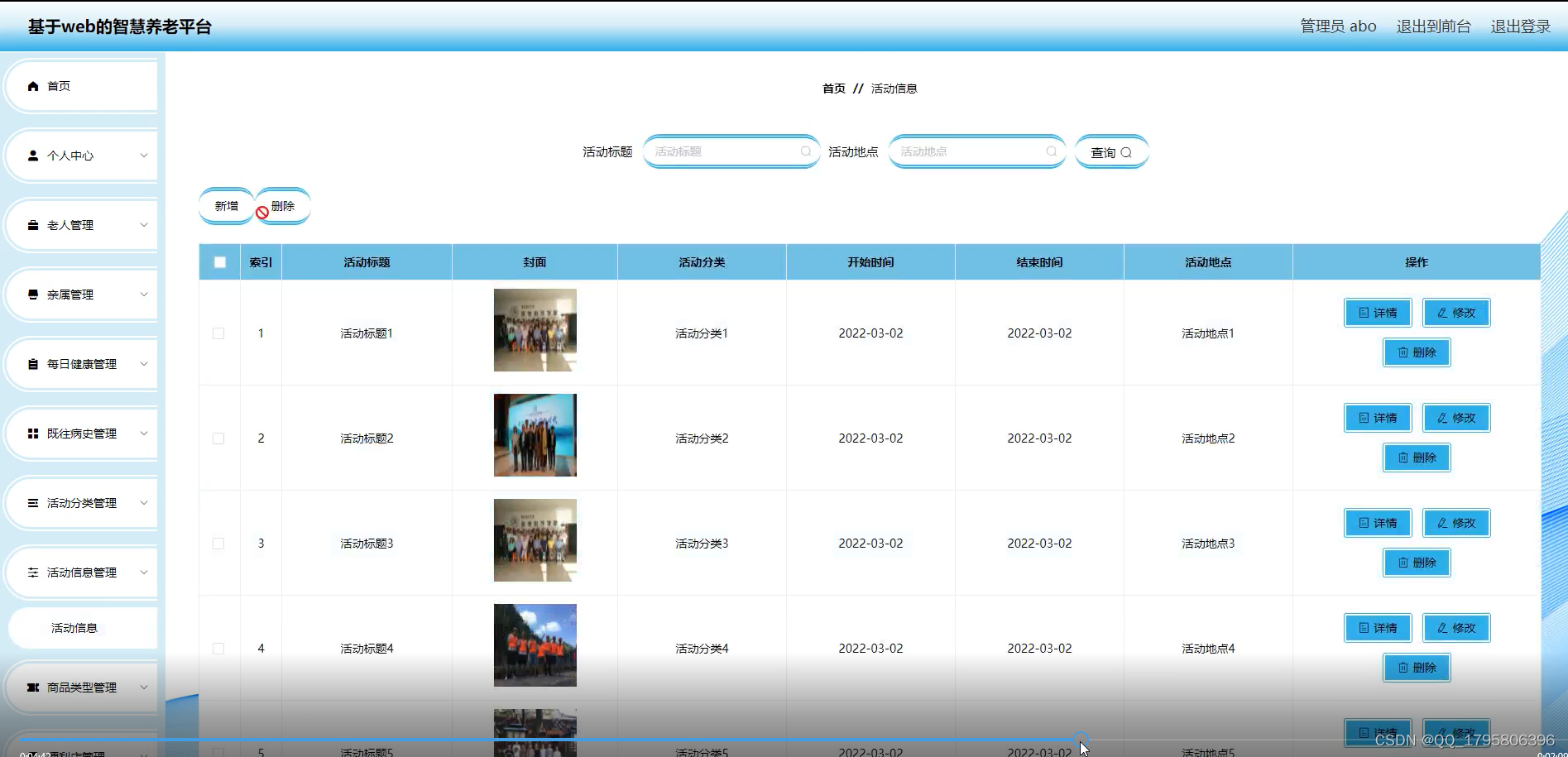Click the 活动分类3 table cell
The image size is (1568, 757).
click(x=702, y=544)
